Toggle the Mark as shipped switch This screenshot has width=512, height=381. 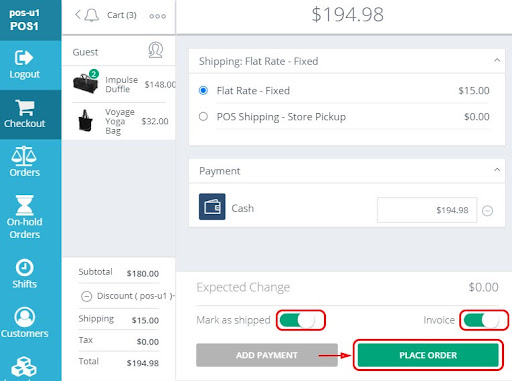(x=298, y=320)
